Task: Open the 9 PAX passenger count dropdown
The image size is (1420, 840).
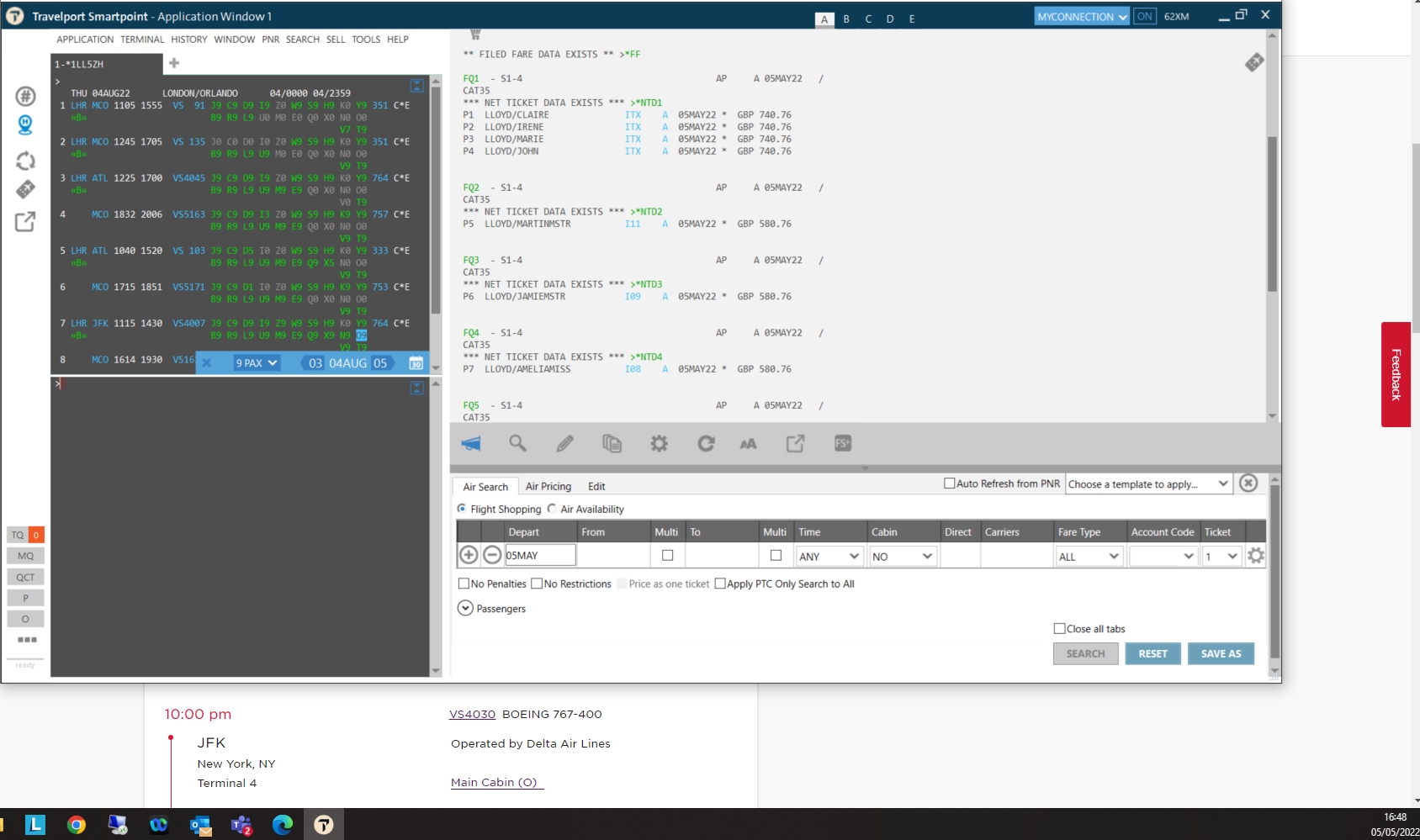Action: point(257,363)
